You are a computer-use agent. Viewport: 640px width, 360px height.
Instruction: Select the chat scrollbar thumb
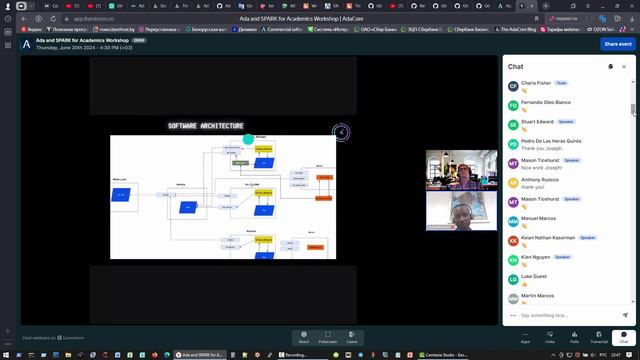point(633,109)
